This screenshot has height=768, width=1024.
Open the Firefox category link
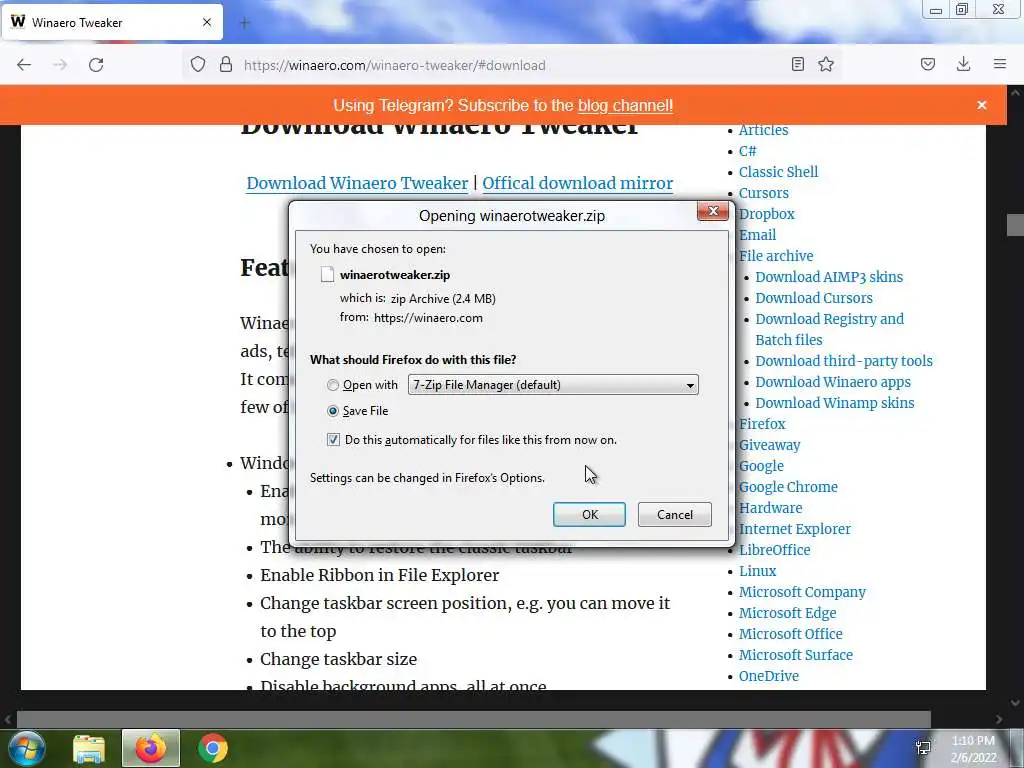click(762, 424)
